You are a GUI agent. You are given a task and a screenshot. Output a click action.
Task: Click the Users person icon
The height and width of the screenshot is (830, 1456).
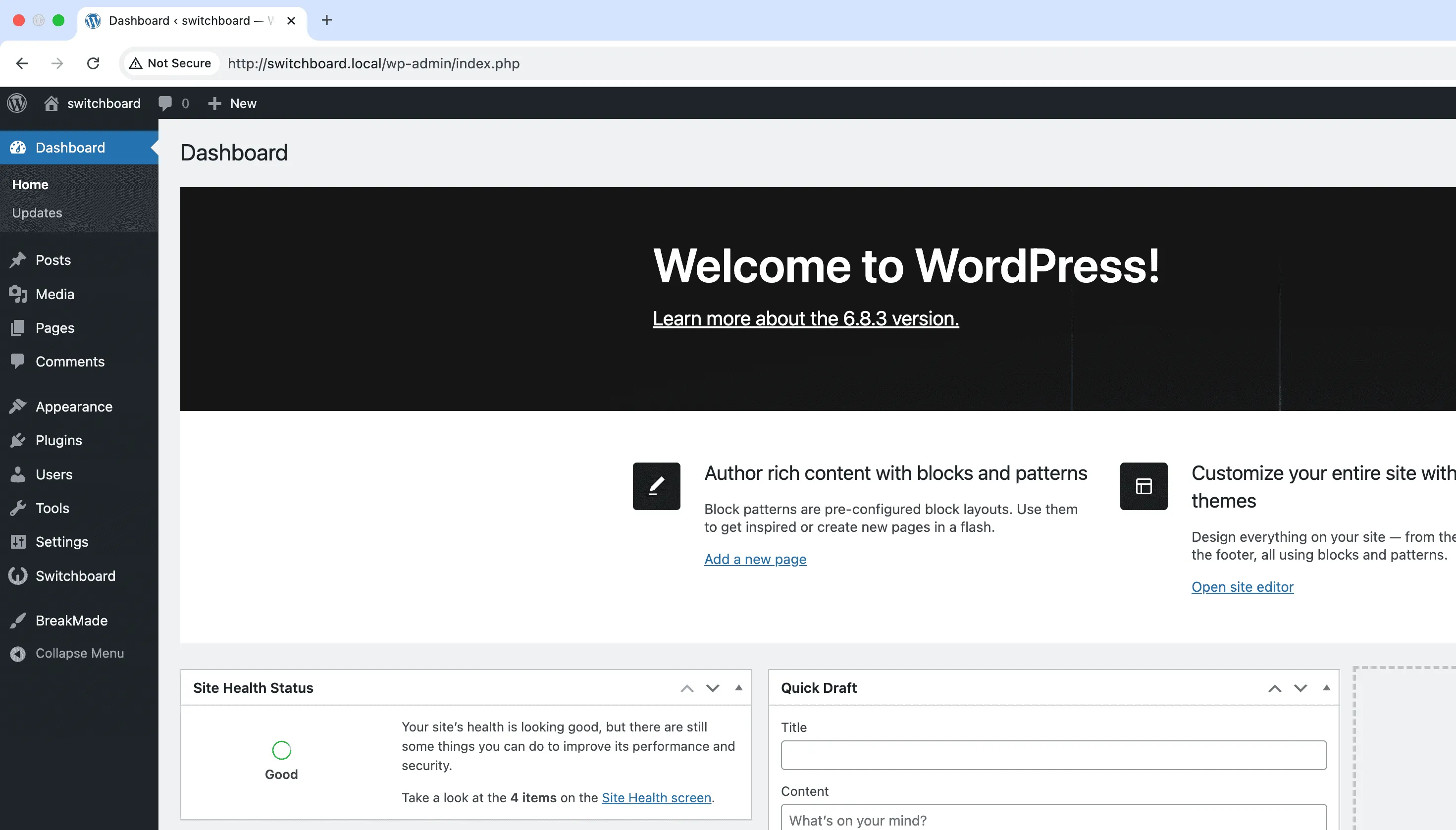(18, 474)
